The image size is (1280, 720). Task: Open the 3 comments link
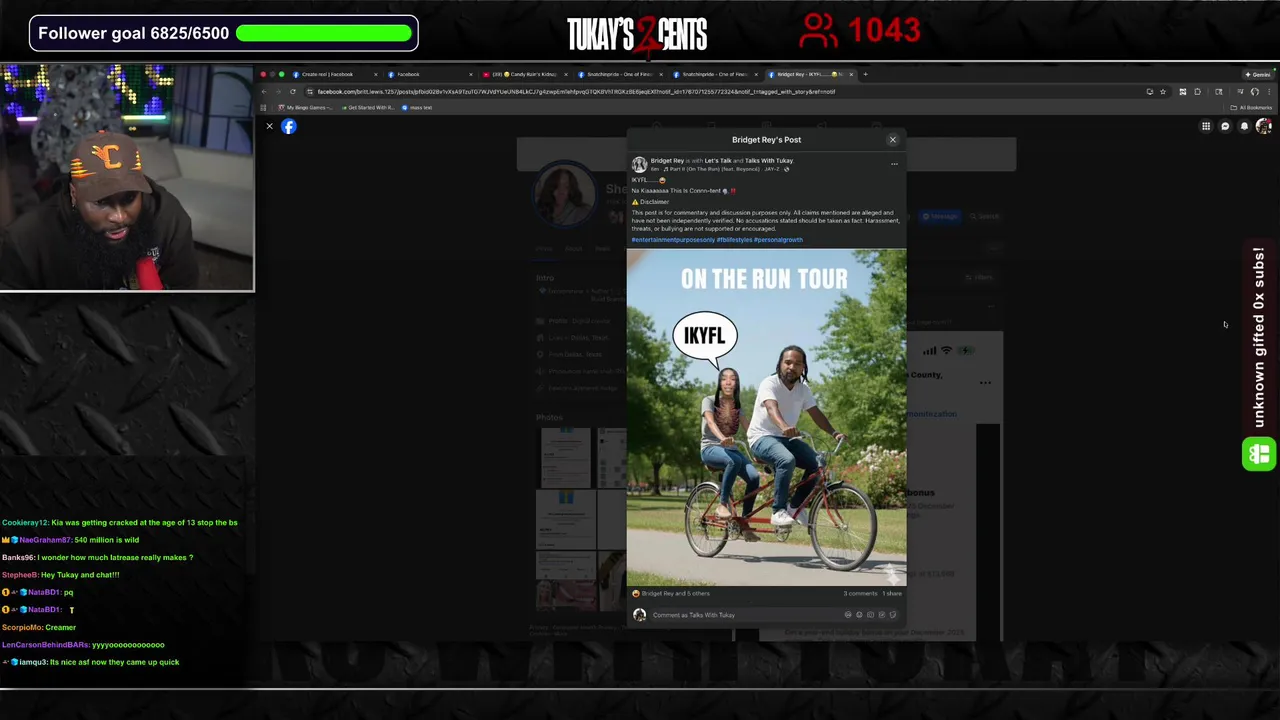pyautogui.click(x=860, y=594)
